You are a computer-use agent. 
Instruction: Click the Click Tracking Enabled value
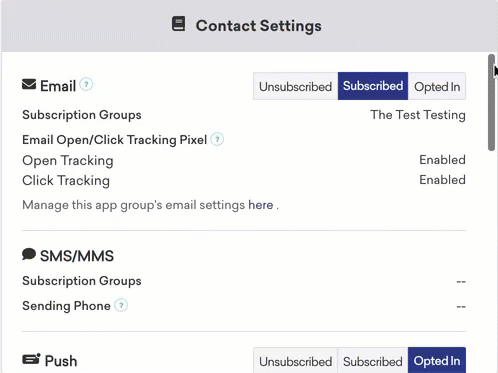point(442,180)
